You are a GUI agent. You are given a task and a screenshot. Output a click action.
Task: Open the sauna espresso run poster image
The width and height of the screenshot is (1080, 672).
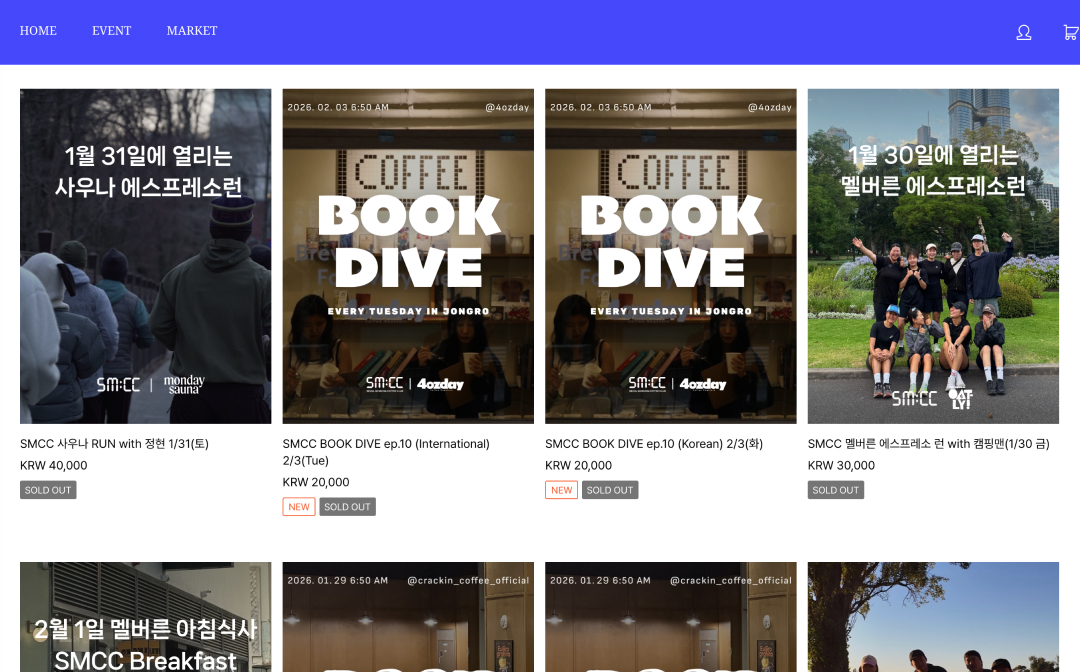pos(145,256)
